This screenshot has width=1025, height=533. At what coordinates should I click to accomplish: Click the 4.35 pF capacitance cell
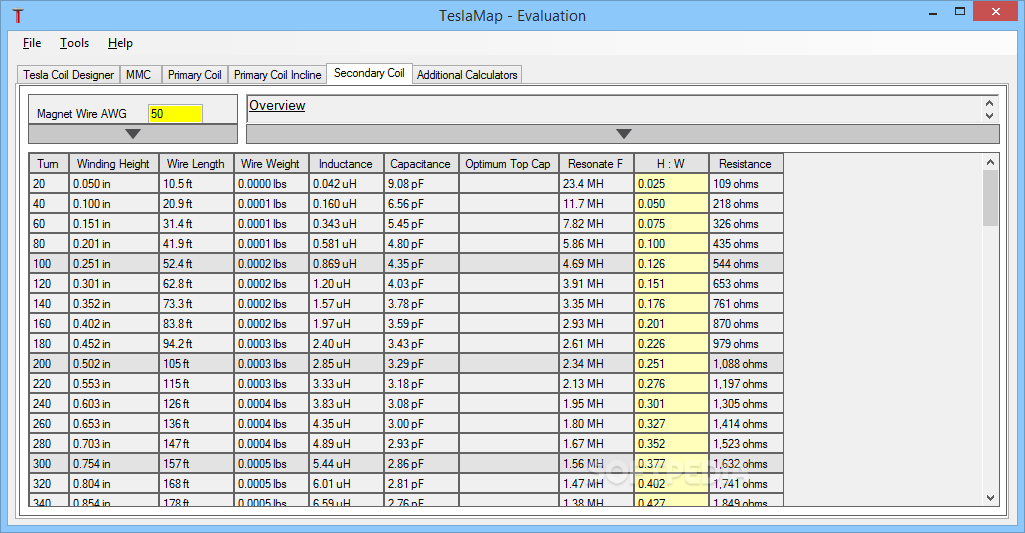[x=421, y=264]
